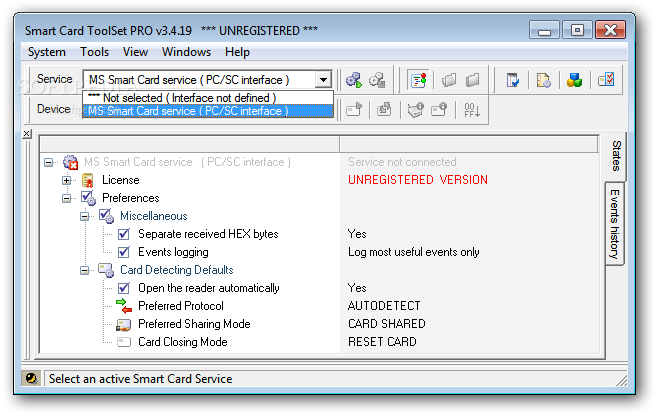Image resolution: width=656 pixels, height=415 pixels.
Task: Collapse the Preferences tree node
Action: pyautogui.click(x=67, y=198)
